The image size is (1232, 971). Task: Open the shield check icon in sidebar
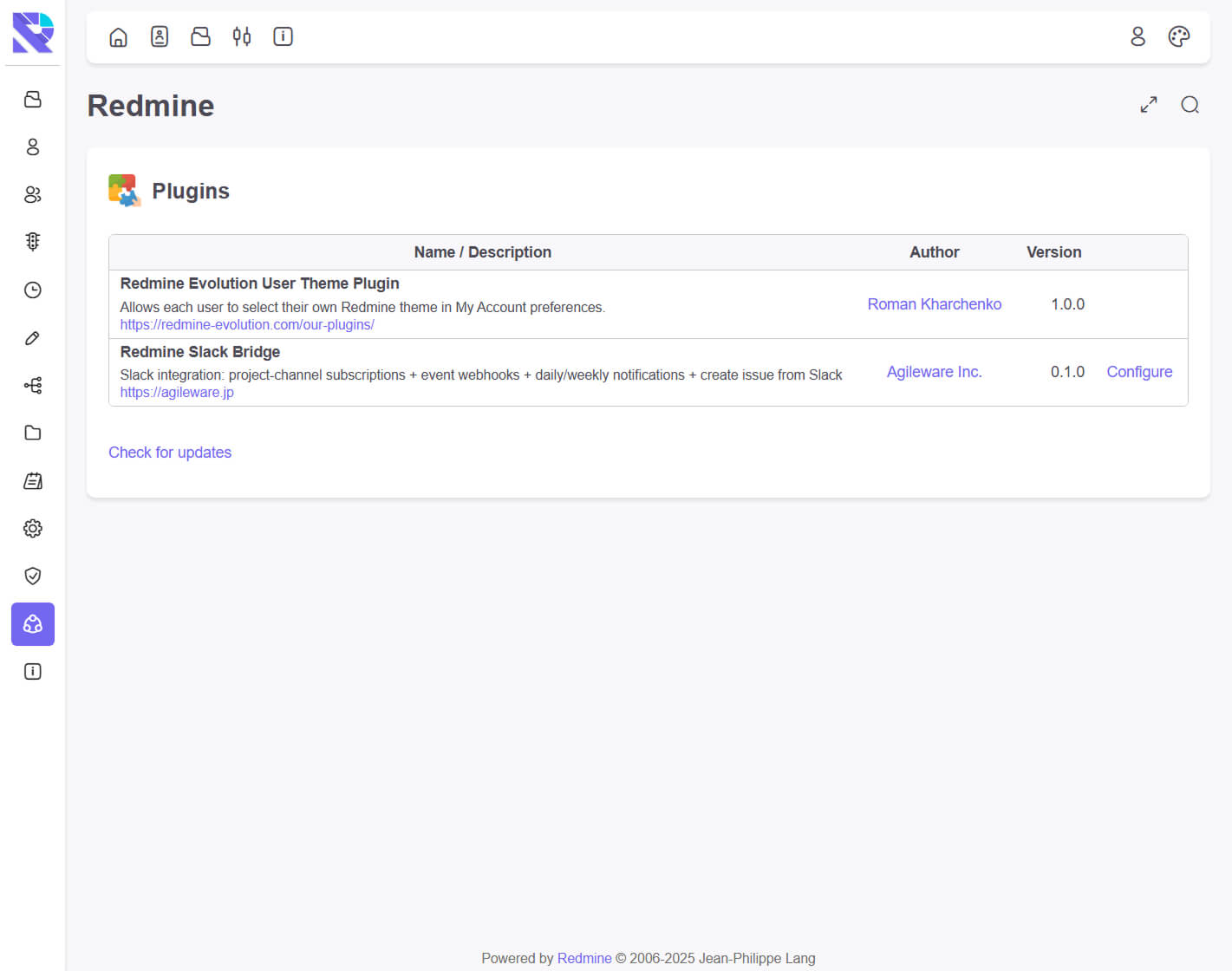point(33,576)
